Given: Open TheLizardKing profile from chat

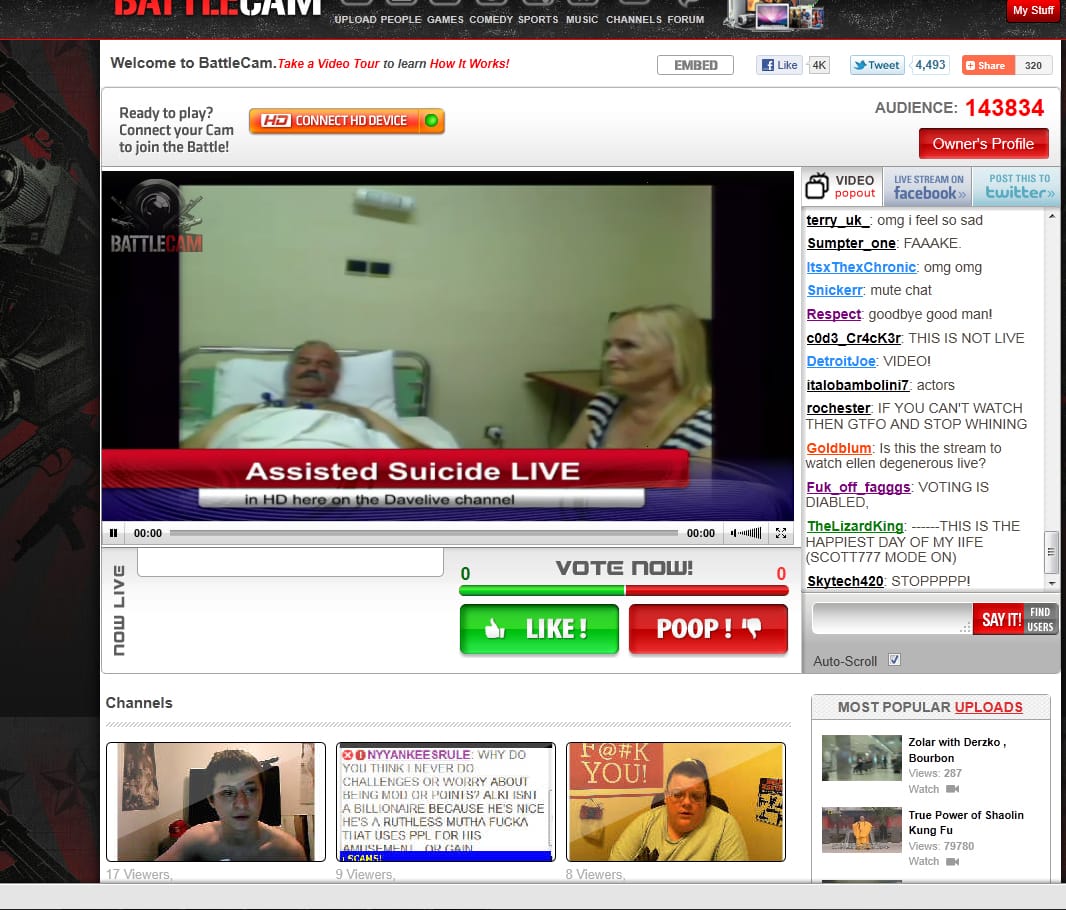Looking at the screenshot, I should coord(855,526).
